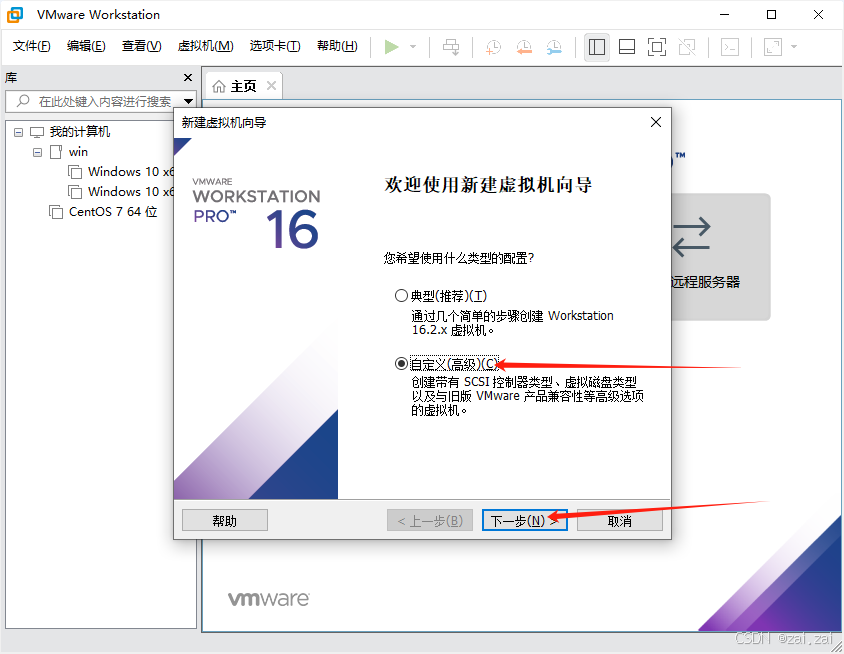
Task: Close the 新建虚拟机向导 dialog
Action: [x=656, y=122]
